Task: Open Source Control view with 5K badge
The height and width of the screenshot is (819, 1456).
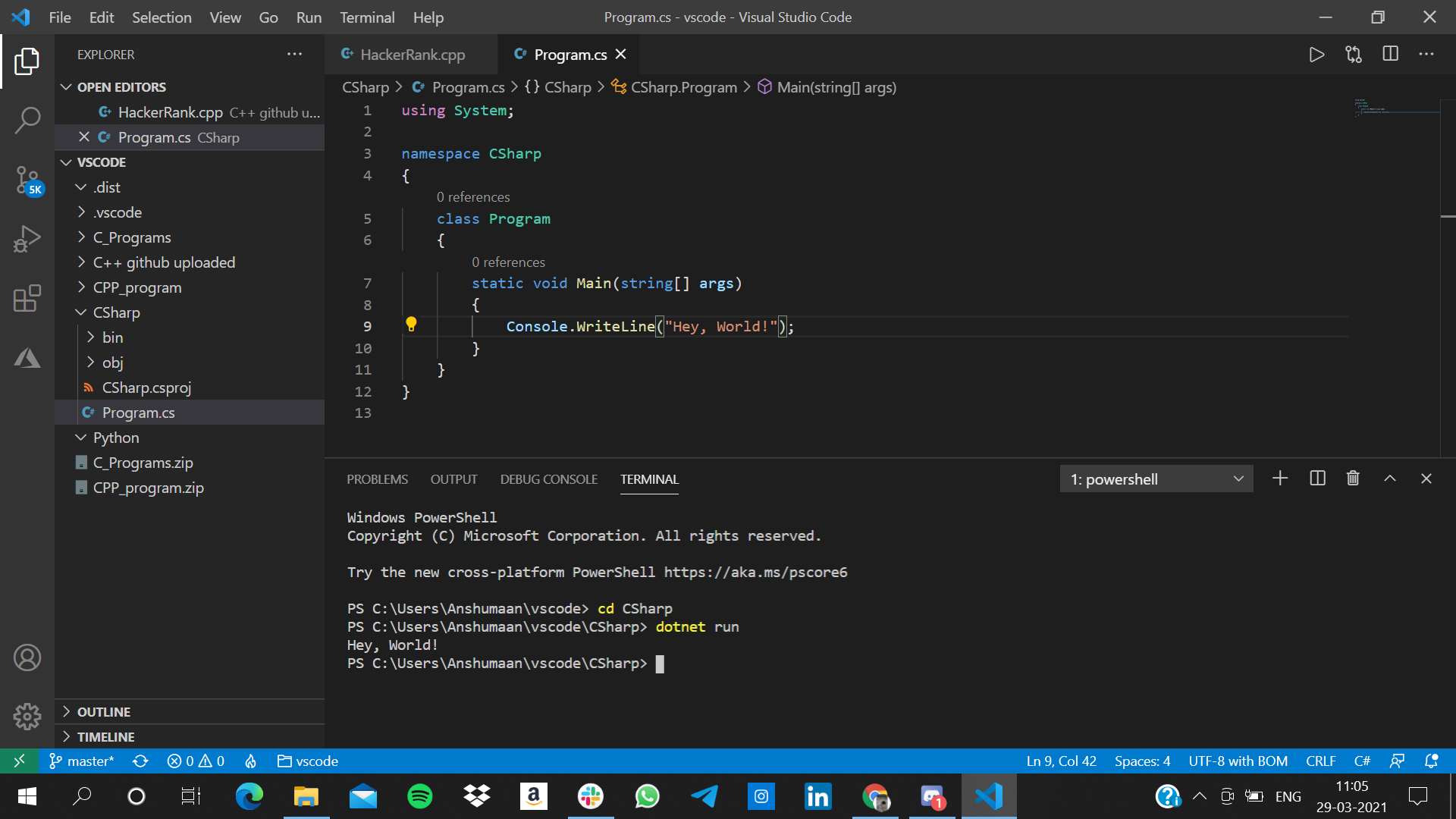Action: click(27, 180)
